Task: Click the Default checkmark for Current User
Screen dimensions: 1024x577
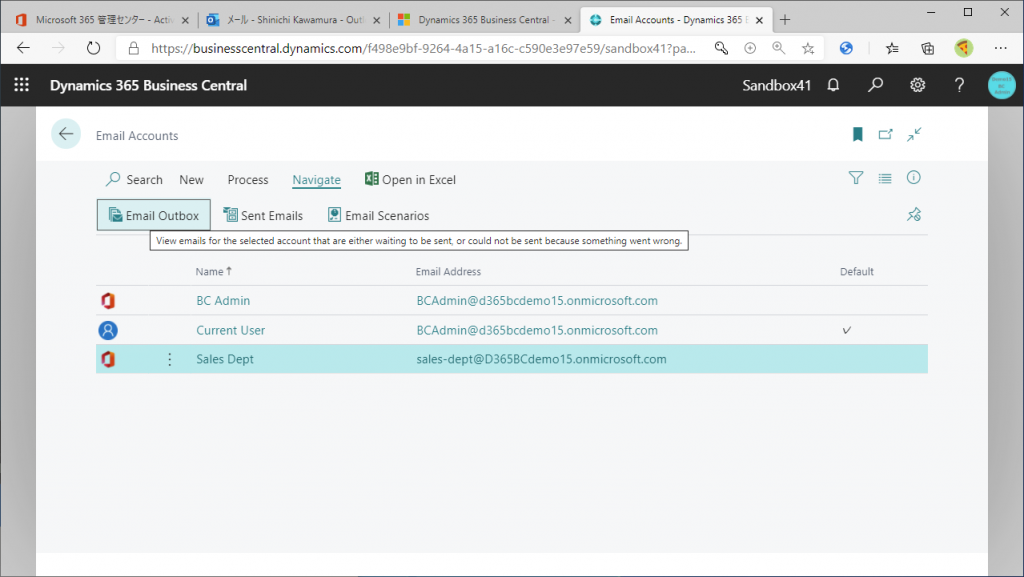Action: click(x=846, y=330)
